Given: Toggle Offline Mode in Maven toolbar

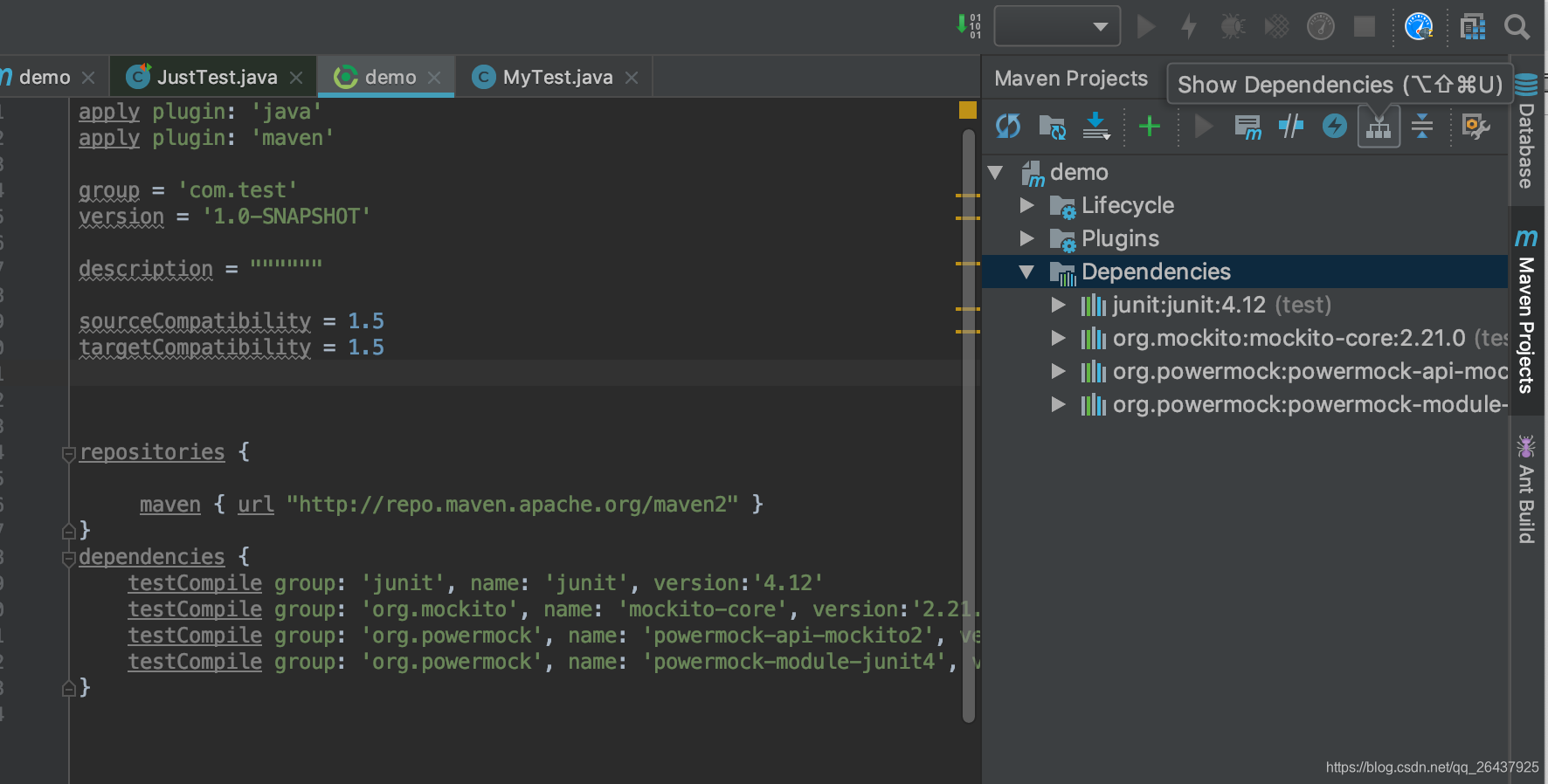Looking at the screenshot, I should pos(1291,127).
